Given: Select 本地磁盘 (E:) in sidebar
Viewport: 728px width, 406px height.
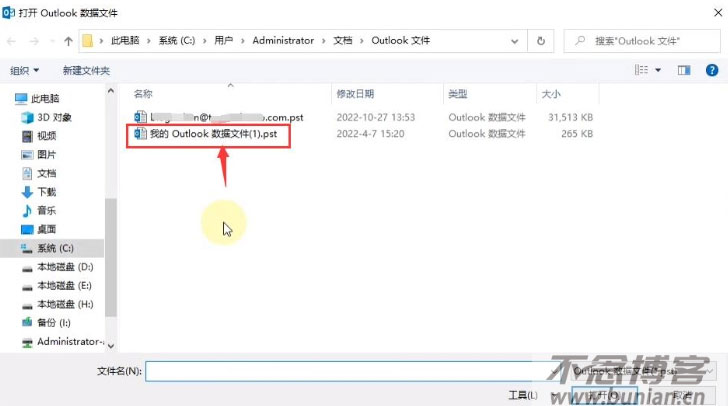Looking at the screenshot, I should [64, 285].
